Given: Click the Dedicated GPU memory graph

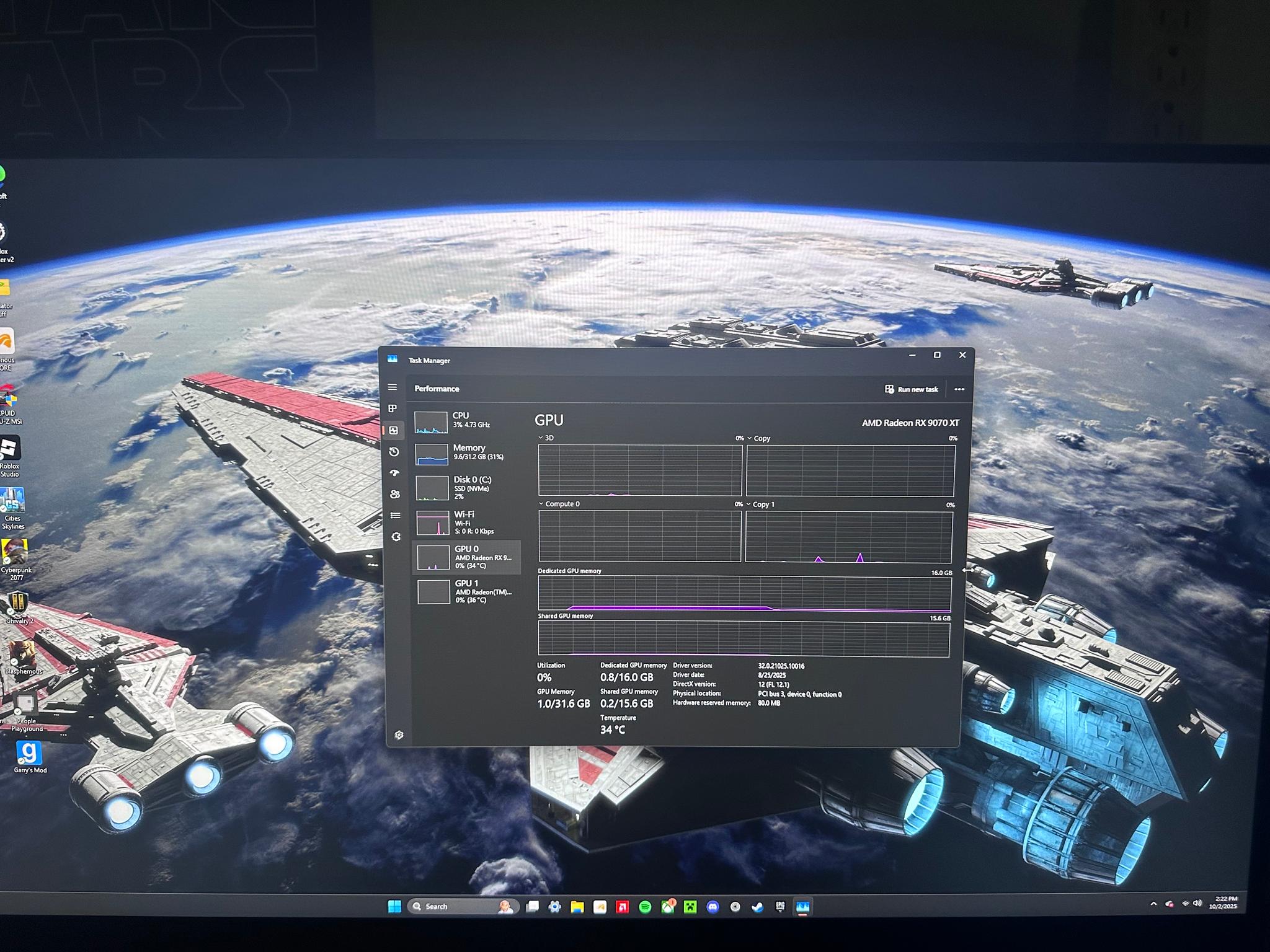Looking at the screenshot, I should (x=744, y=594).
